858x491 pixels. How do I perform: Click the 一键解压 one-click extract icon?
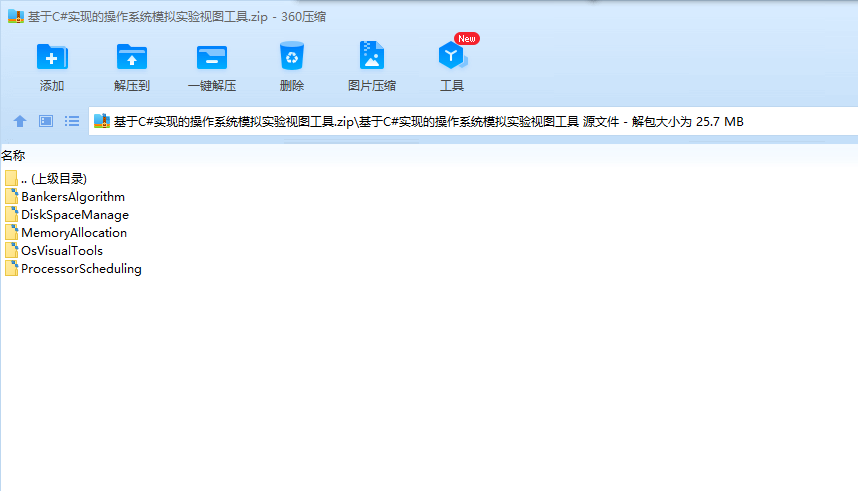point(212,57)
